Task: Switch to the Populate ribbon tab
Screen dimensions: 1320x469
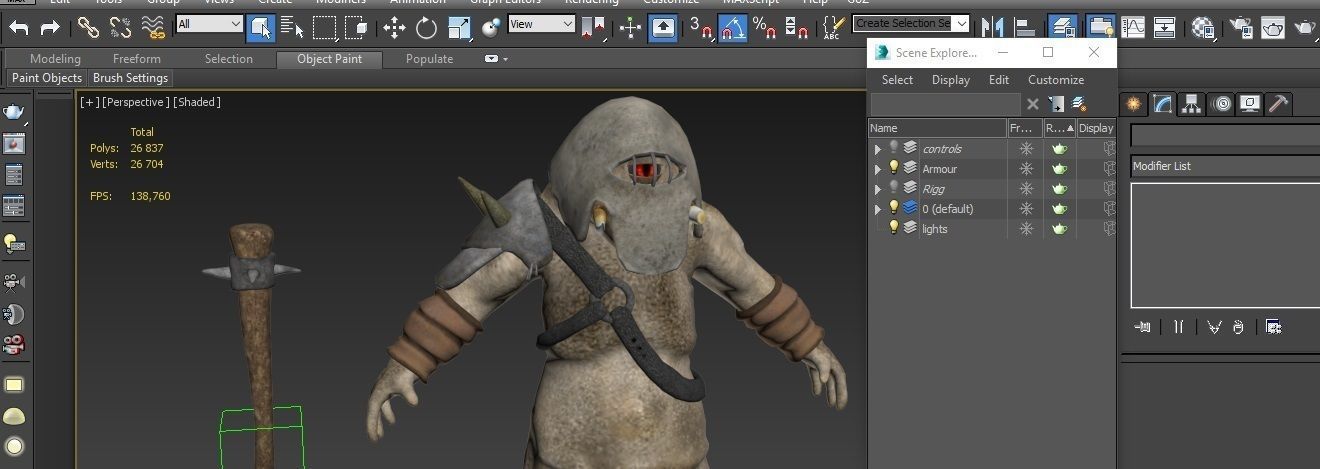Action: [429, 59]
